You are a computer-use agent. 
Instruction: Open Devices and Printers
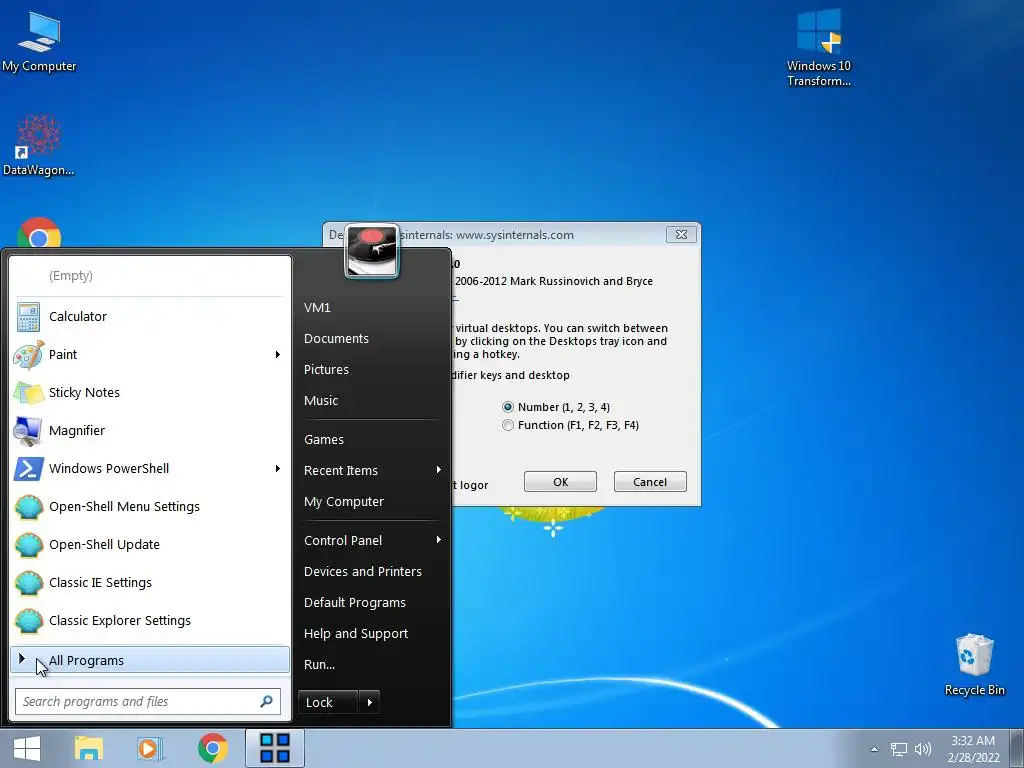[x=362, y=571]
